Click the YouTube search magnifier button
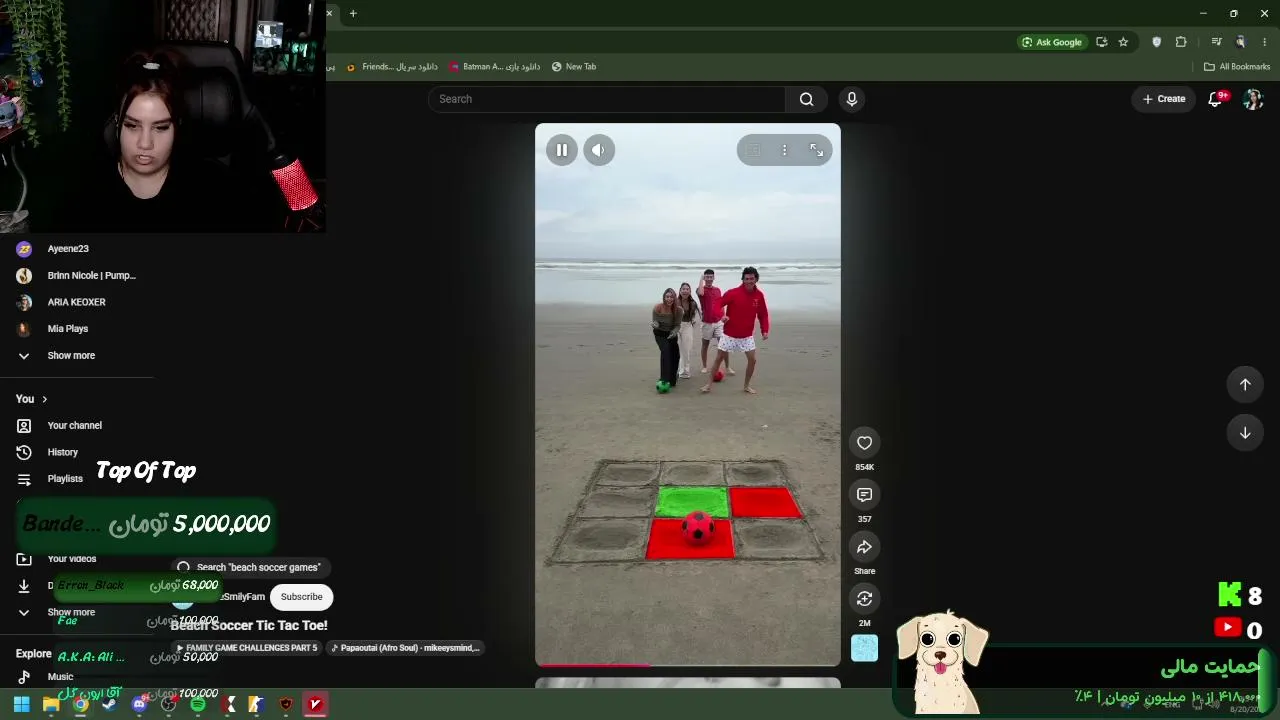 (807, 99)
